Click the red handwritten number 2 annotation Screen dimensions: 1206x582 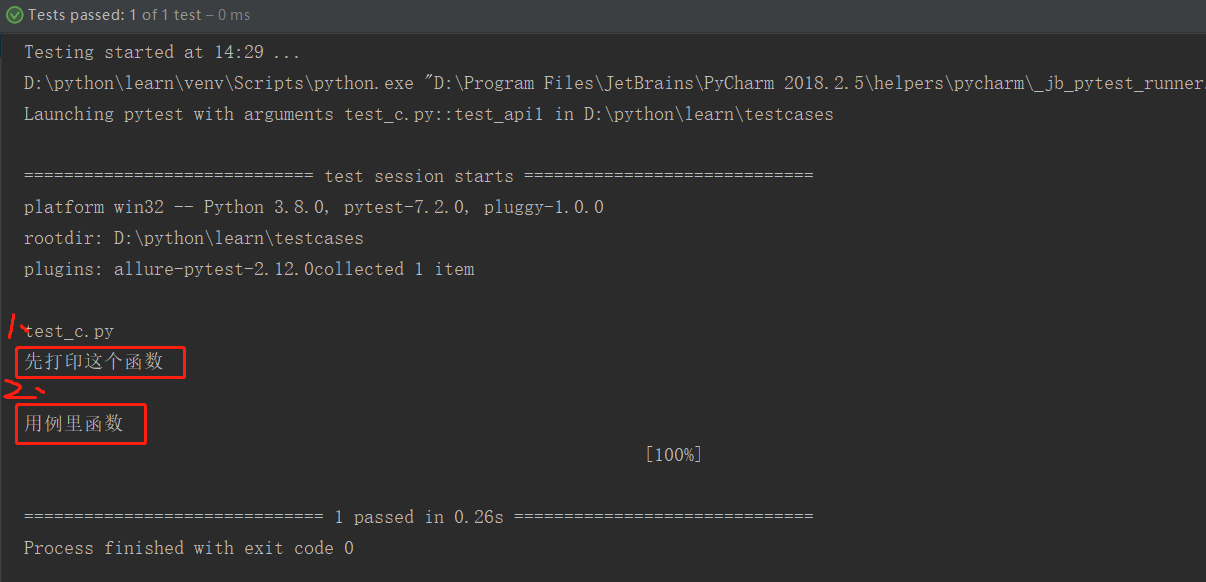(x=22, y=390)
